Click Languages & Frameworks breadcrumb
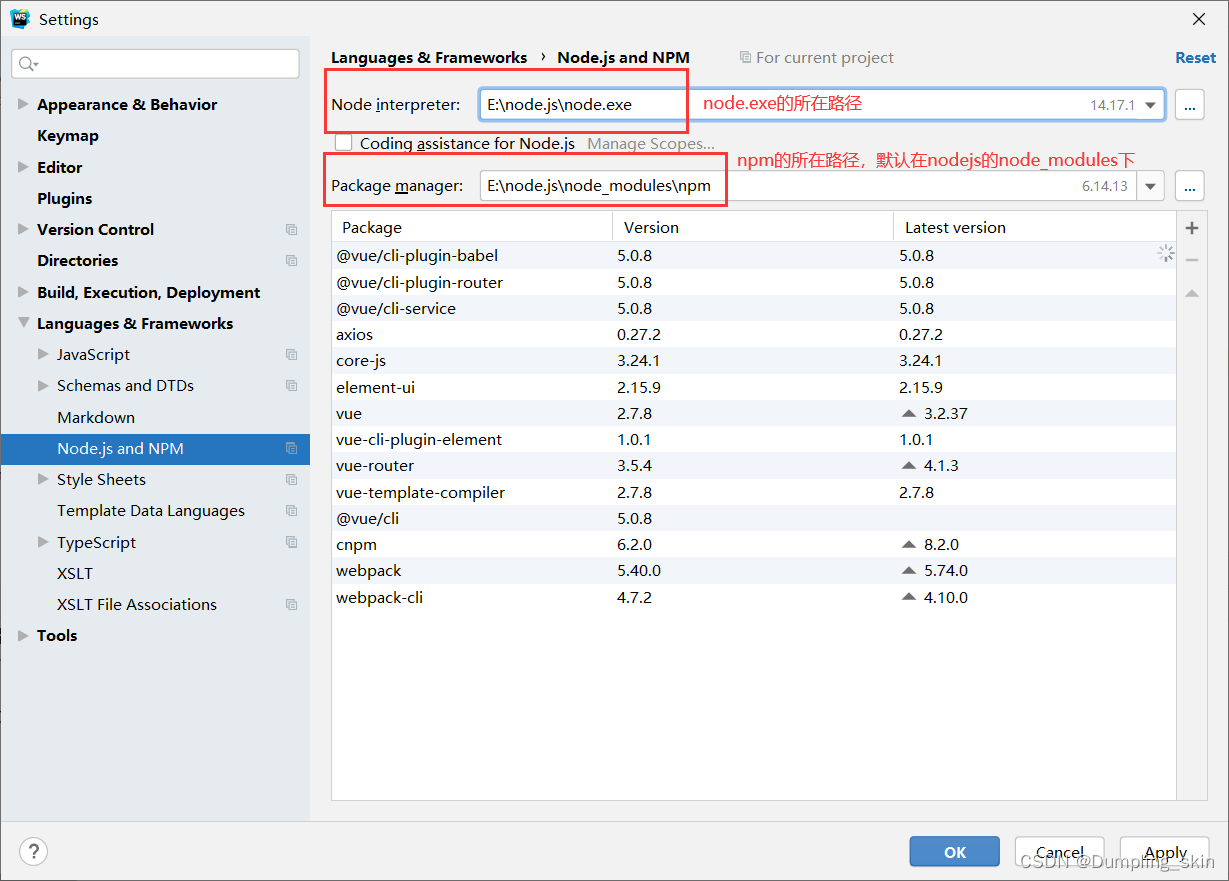 [x=429, y=58]
